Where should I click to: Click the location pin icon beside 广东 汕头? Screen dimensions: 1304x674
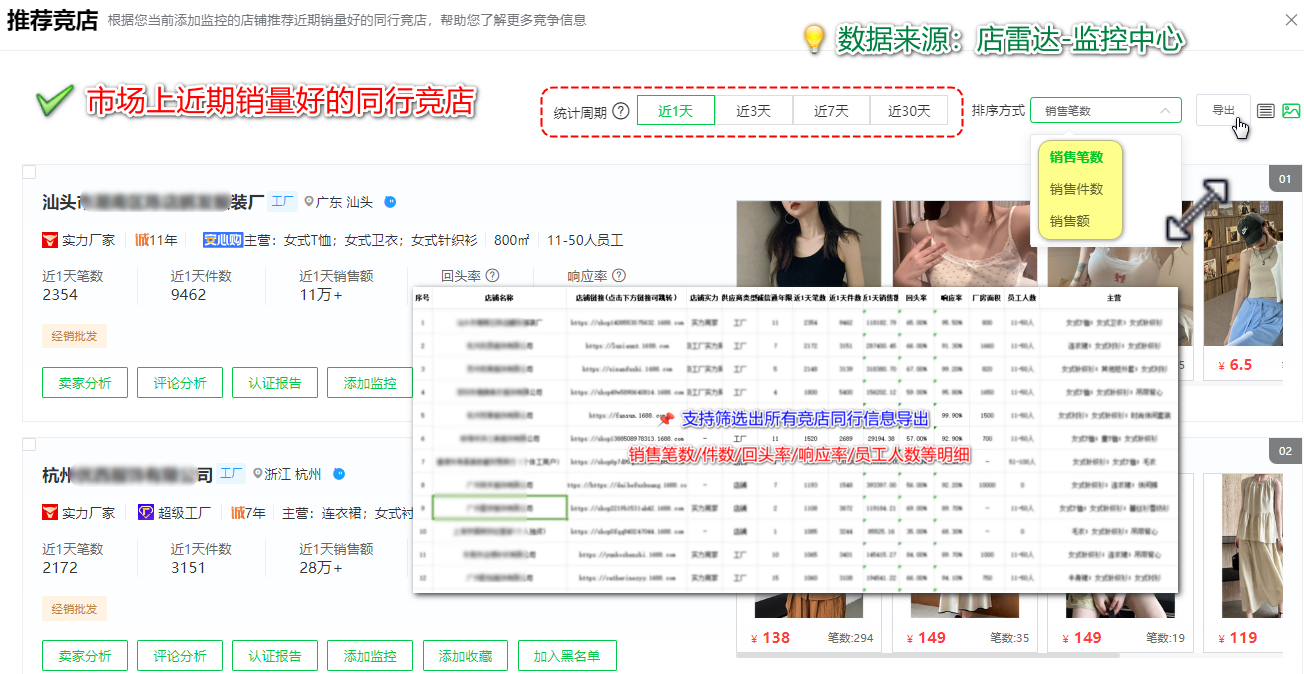click(308, 201)
